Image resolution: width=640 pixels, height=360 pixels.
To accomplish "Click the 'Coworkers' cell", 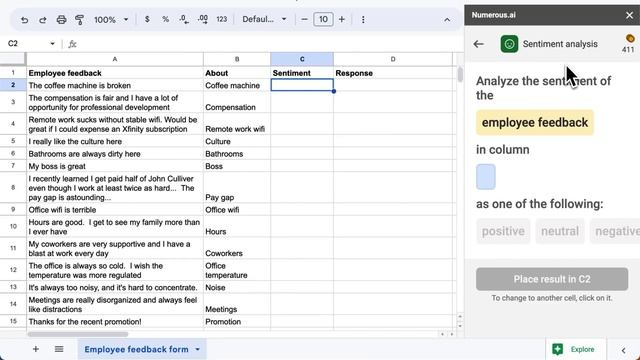I will click(x=237, y=249).
